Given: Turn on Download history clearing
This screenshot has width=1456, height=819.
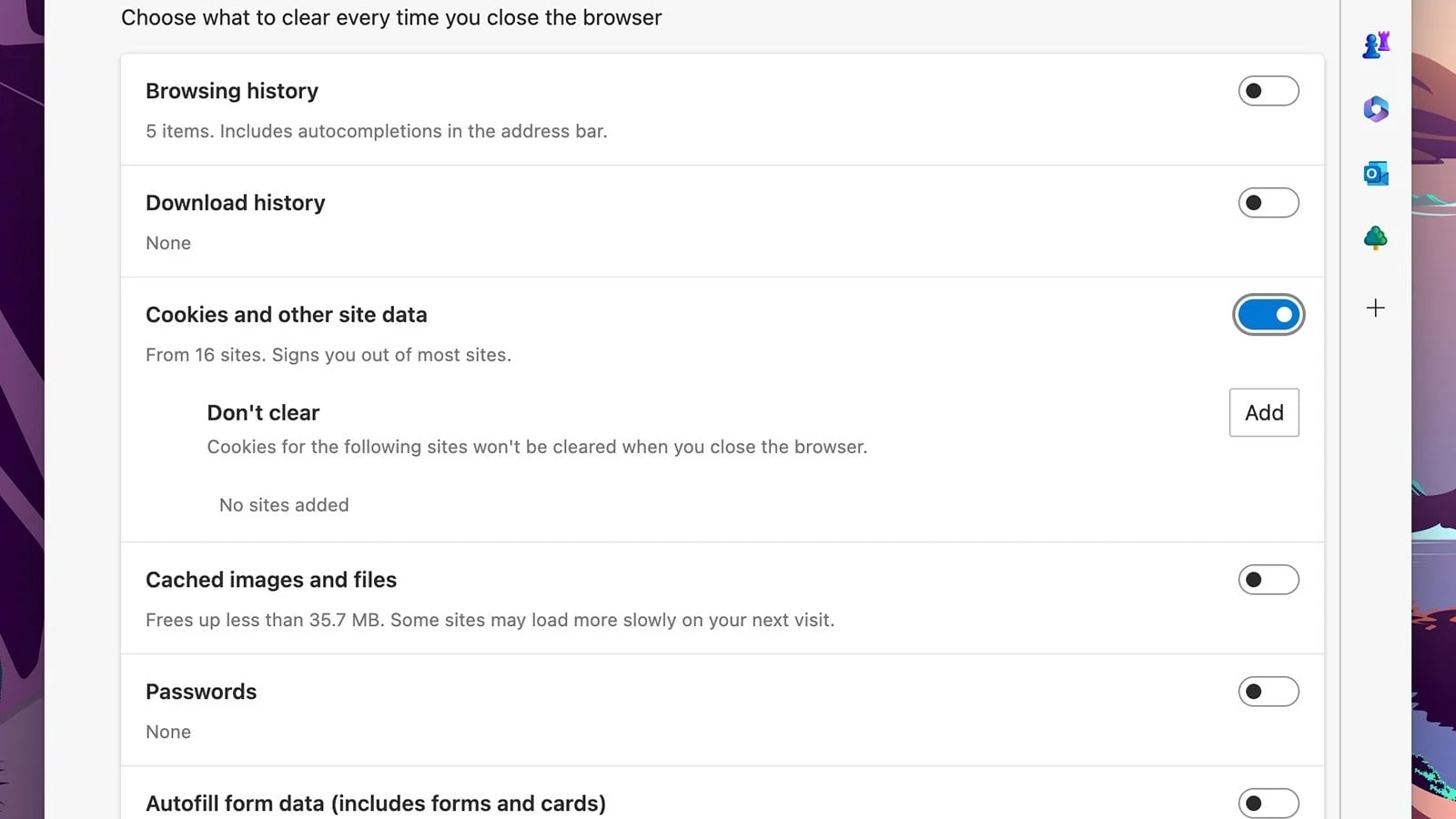Looking at the screenshot, I should (x=1269, y=202).
